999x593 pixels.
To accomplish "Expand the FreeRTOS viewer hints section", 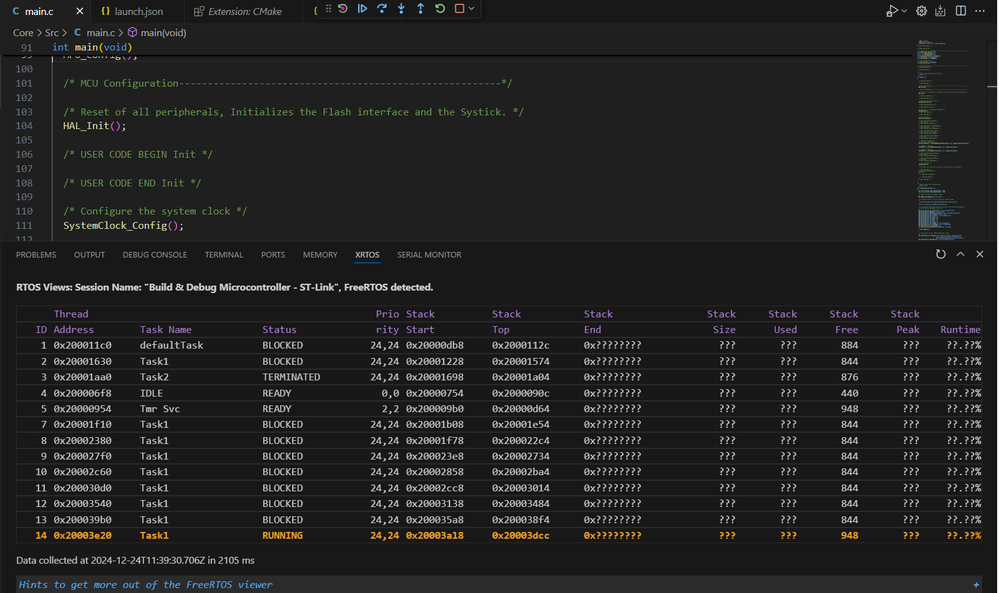I will pyautogui.click(x=976, y=585).
